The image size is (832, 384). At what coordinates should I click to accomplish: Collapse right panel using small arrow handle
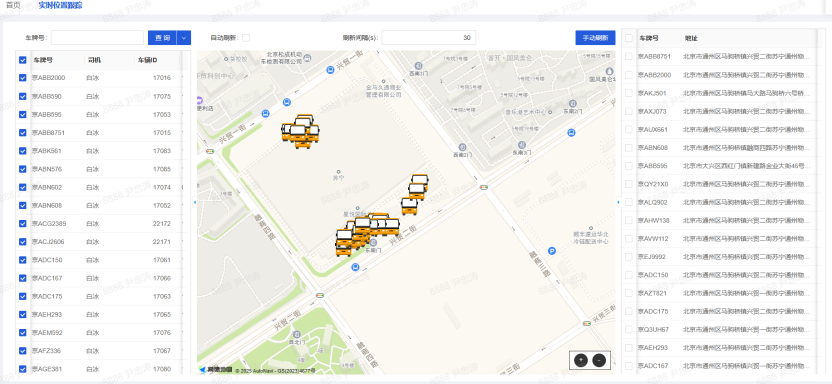pyautogui.click(x=618, y=202)
